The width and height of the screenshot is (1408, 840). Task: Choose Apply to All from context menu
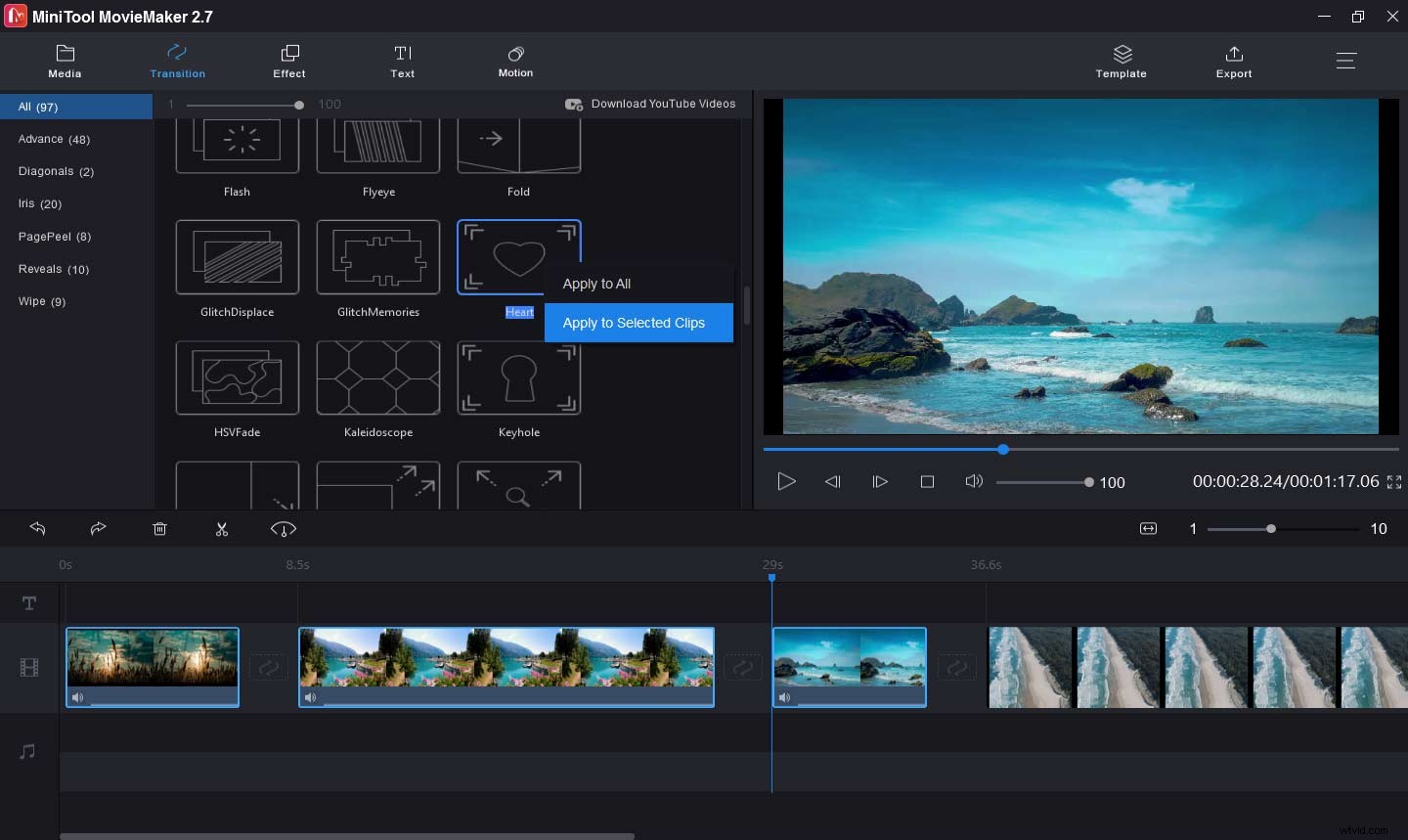coord(596,284)
